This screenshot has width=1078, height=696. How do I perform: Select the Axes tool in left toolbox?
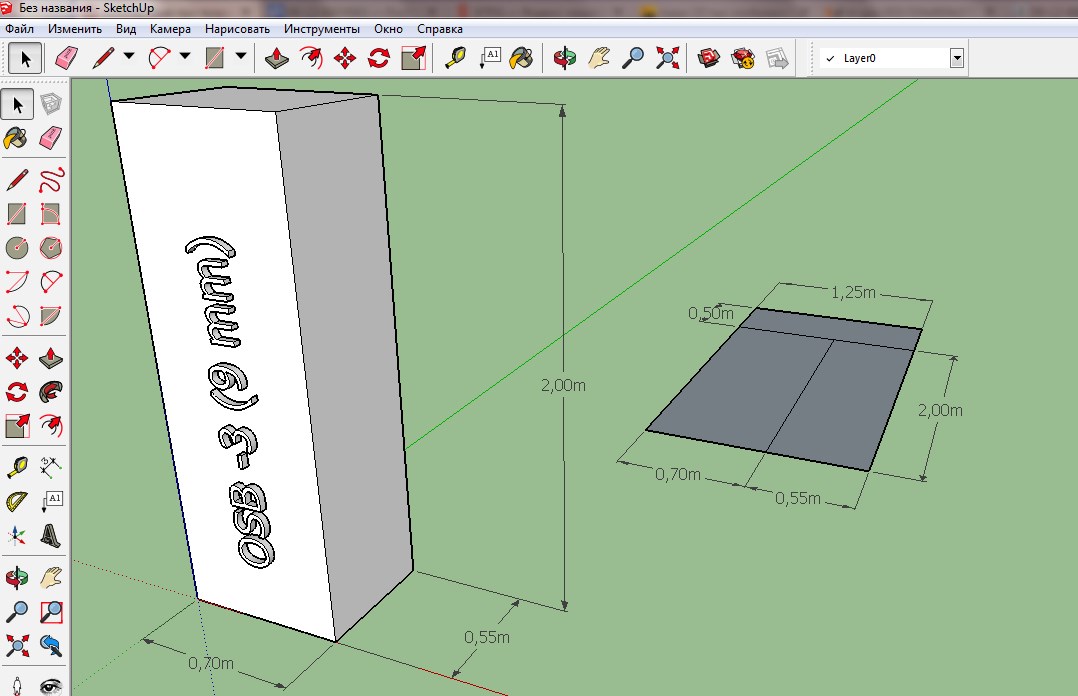(17, 535)
